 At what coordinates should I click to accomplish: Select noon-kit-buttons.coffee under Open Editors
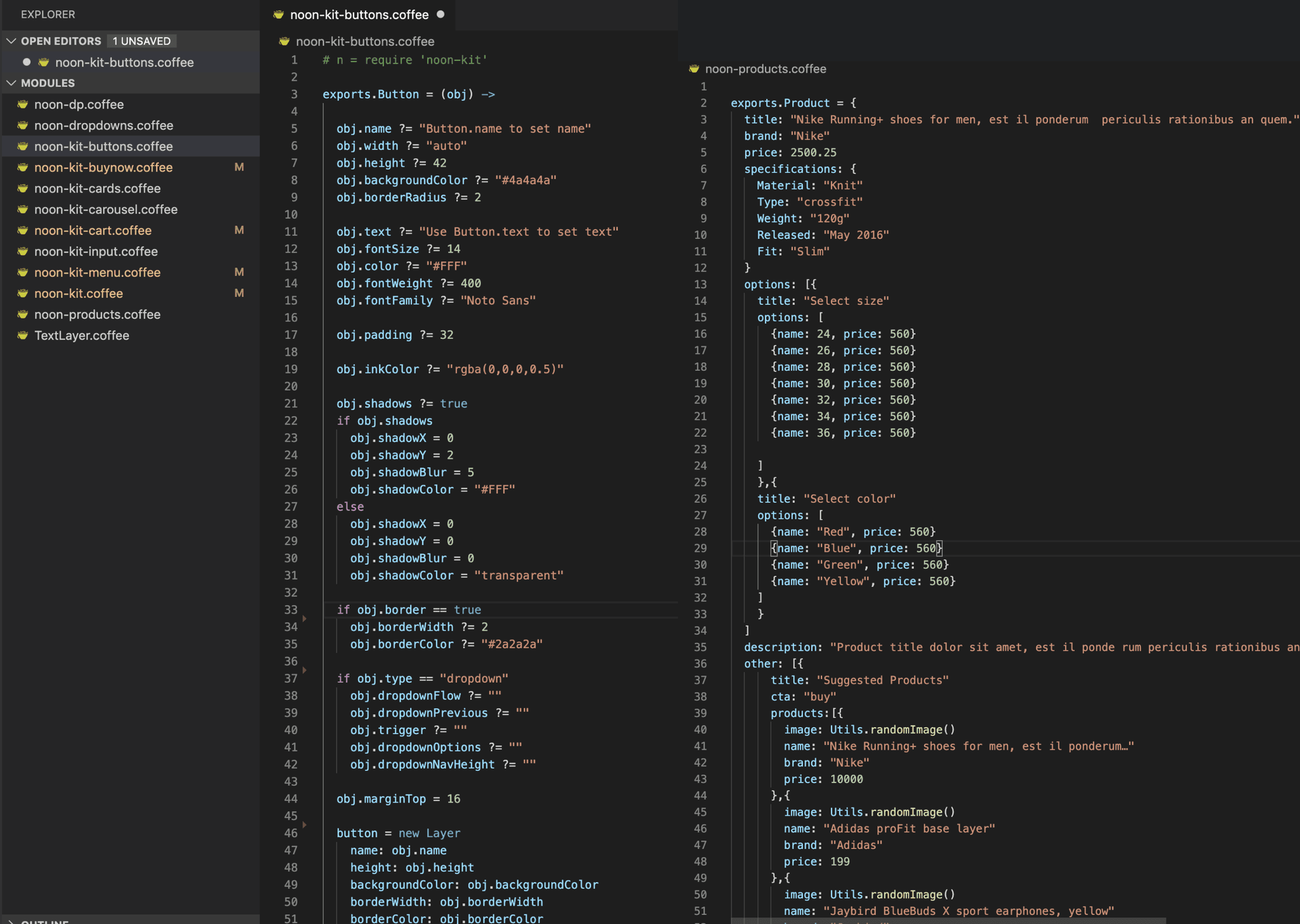(130, 62)
